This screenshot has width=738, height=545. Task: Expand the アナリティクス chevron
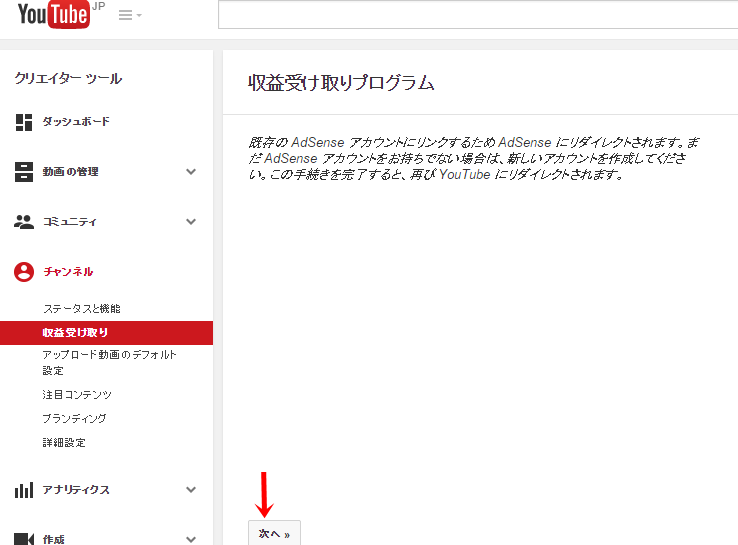[x=191, y=490]
